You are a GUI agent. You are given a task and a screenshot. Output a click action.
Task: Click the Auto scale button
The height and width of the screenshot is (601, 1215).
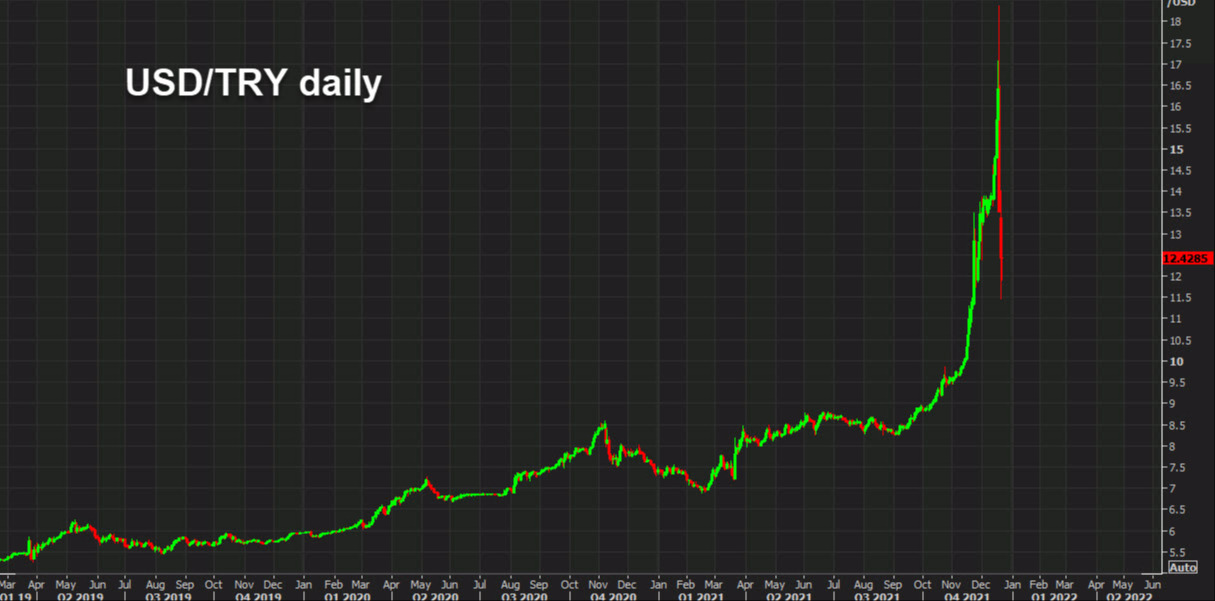(x=1182, y=568)
